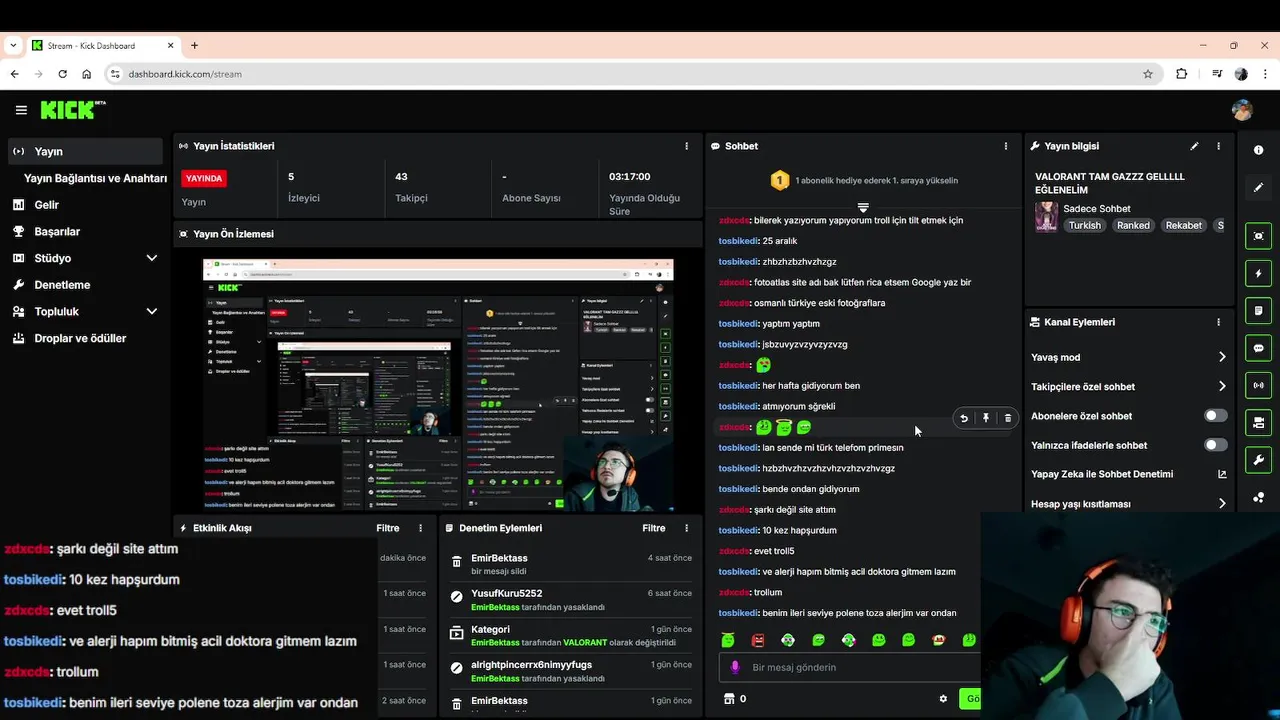Click the Rekabet tag

(1183, 226)
